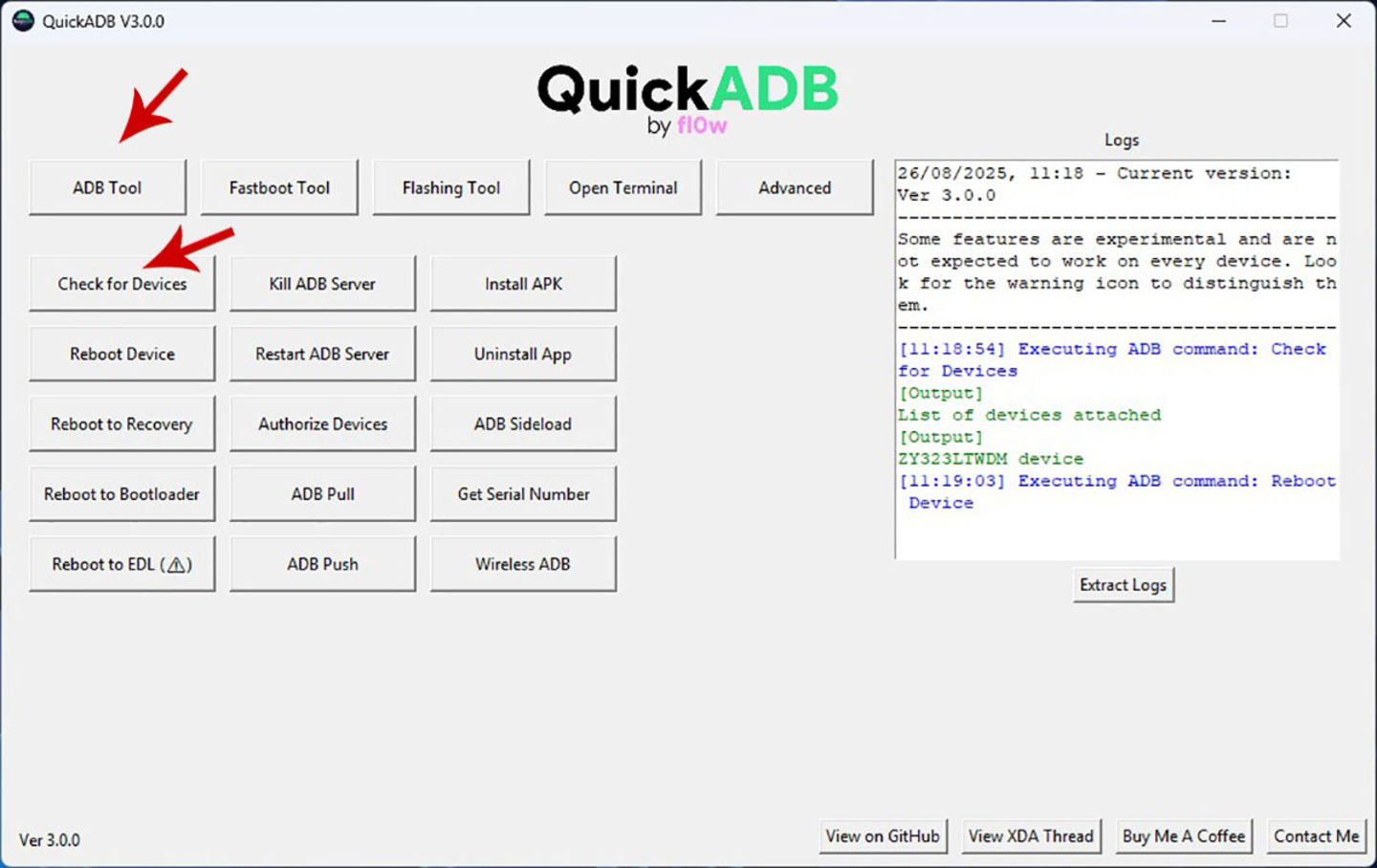Screen dimensions: 1377x868
Task: Switch to Fastboot Tool
Action: click(279, 187)
